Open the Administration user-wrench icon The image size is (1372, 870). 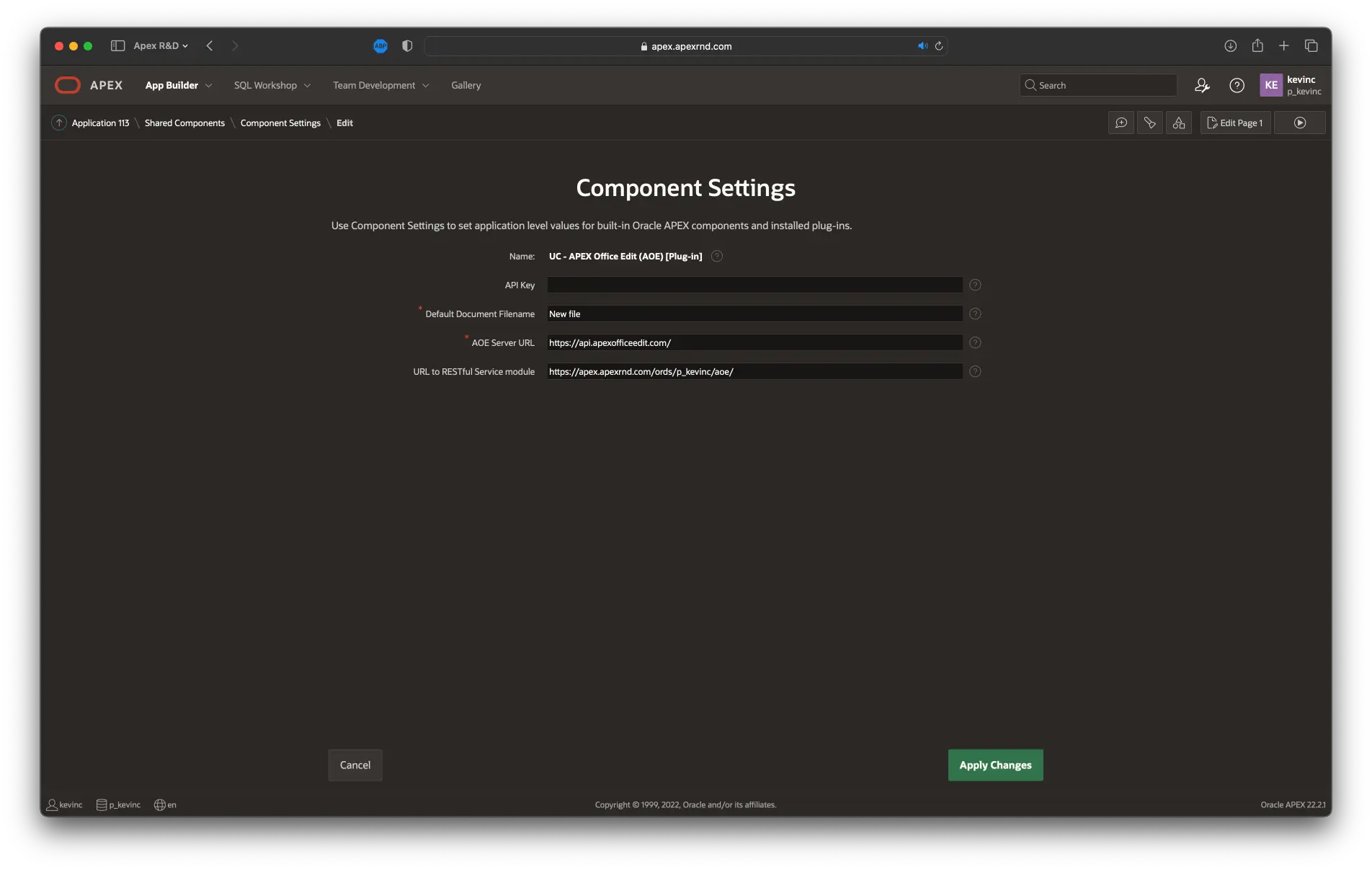(1202, 85)
